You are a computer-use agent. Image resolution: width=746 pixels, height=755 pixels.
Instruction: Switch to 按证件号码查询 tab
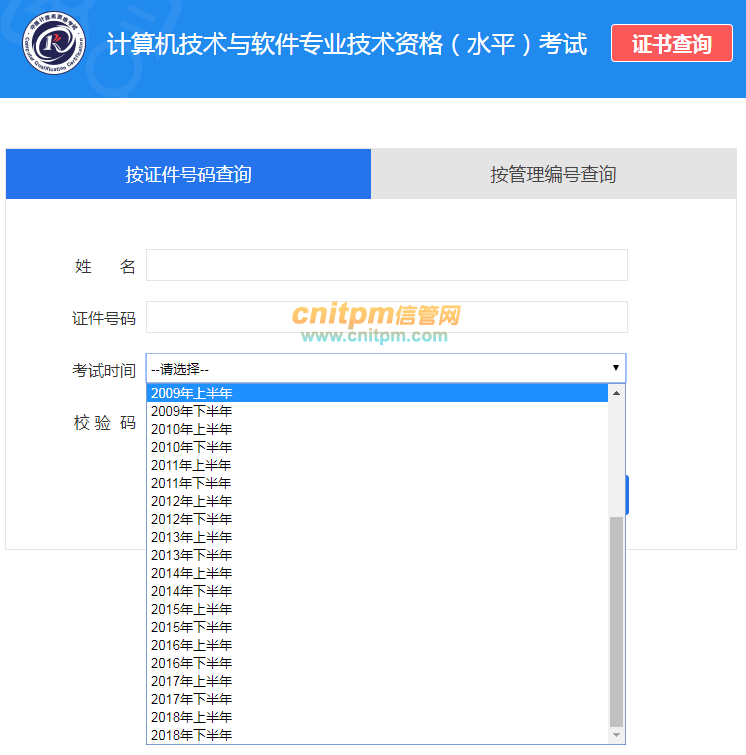click(188, 175)
